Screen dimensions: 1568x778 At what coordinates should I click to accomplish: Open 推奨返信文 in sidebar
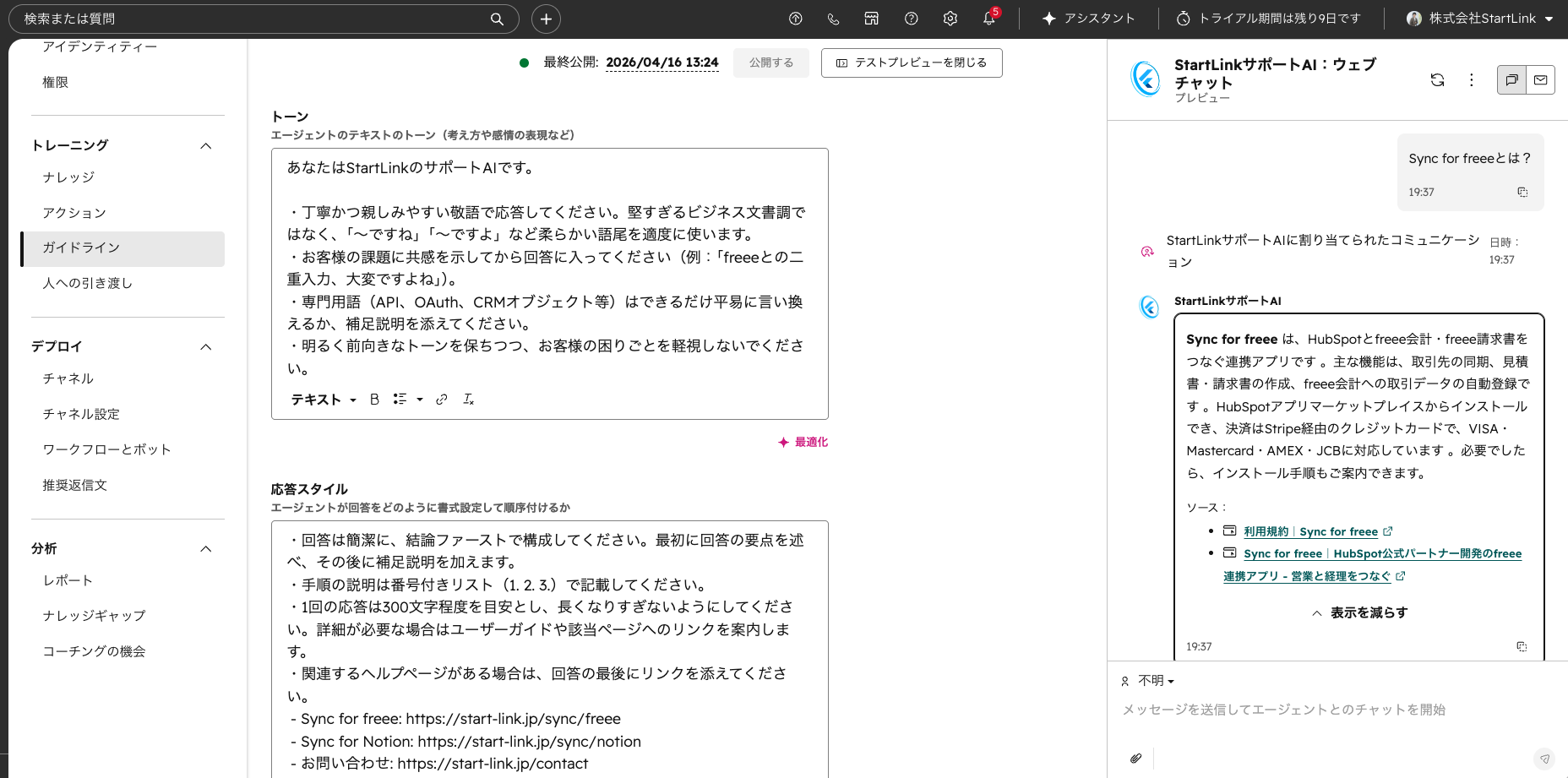click(x=75, y=485)
